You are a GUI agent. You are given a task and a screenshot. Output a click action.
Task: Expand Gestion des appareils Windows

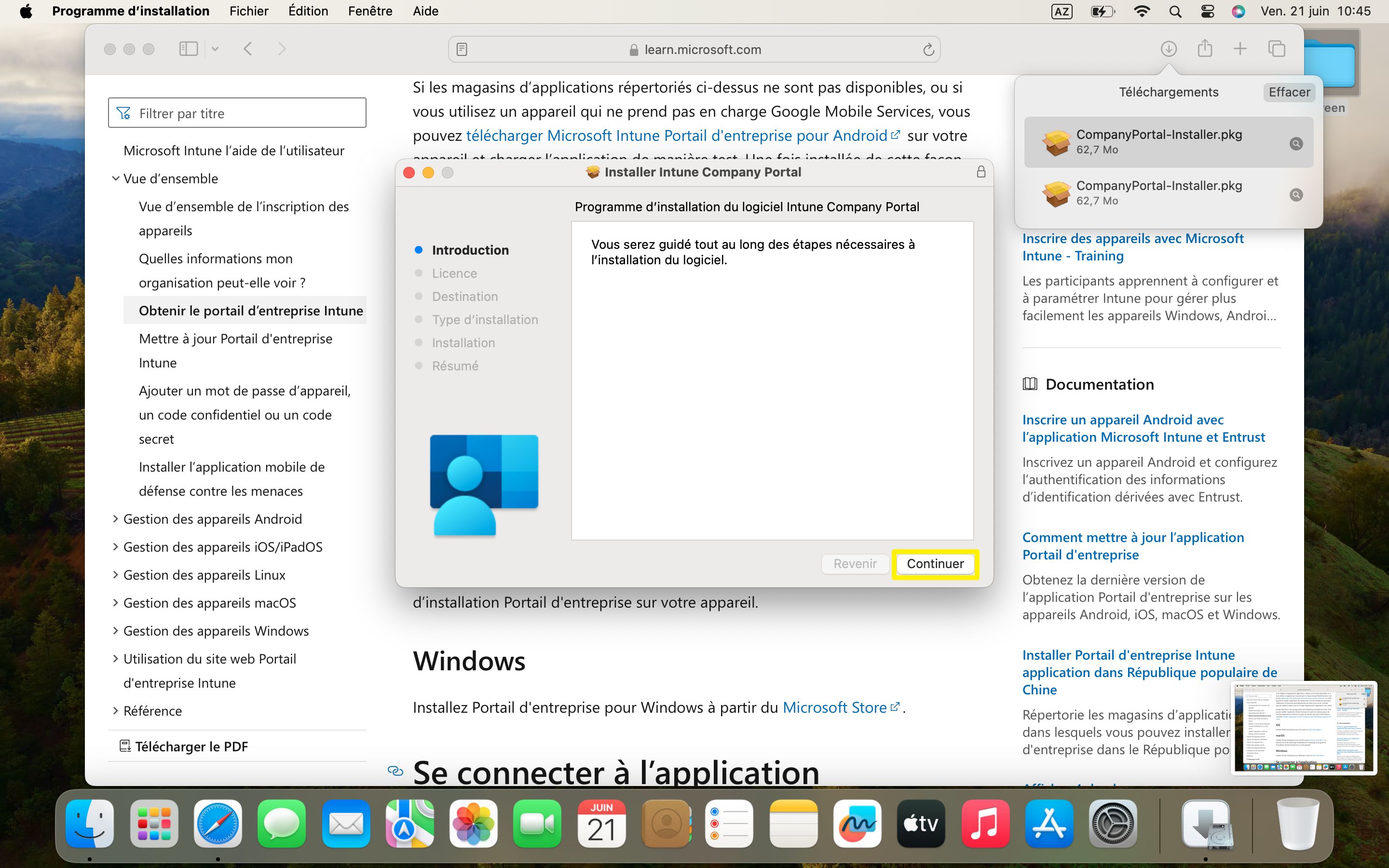click(x=115, y=631)
